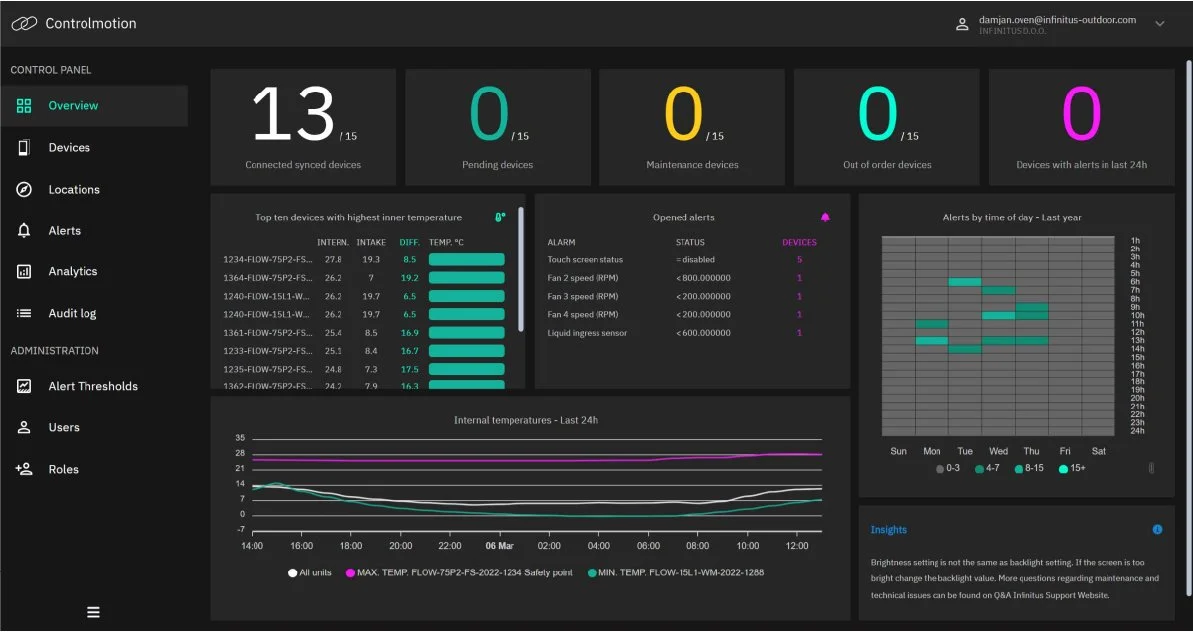This screenshot has height=632, width=1193.
Task: Click temperature bar for 1234-FLOW-75P2-FS row
Action: click(x=466, y=259)
